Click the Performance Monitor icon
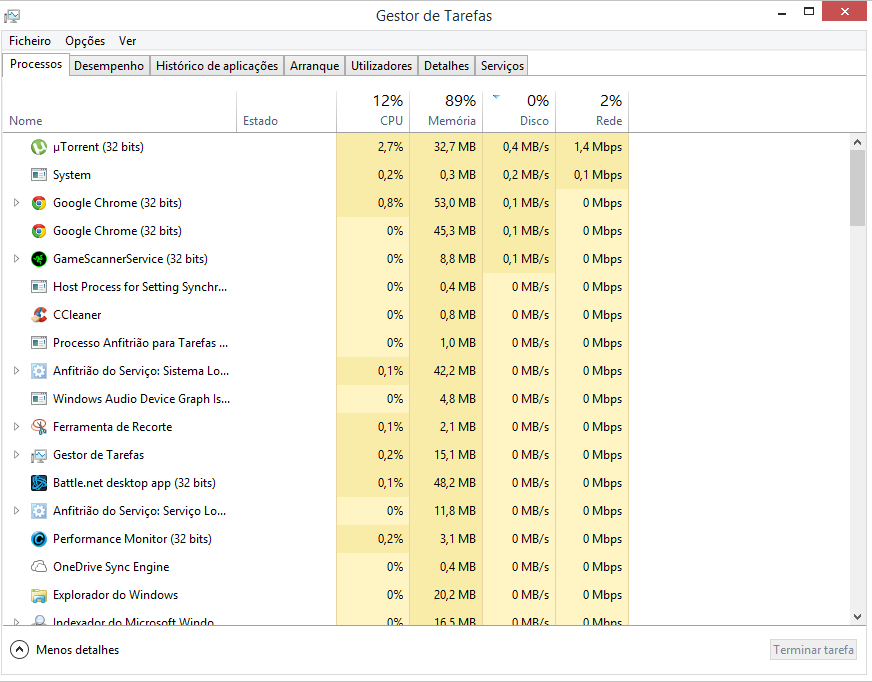The height and width of the screenshot is (682, 872). tap(38, 539)
